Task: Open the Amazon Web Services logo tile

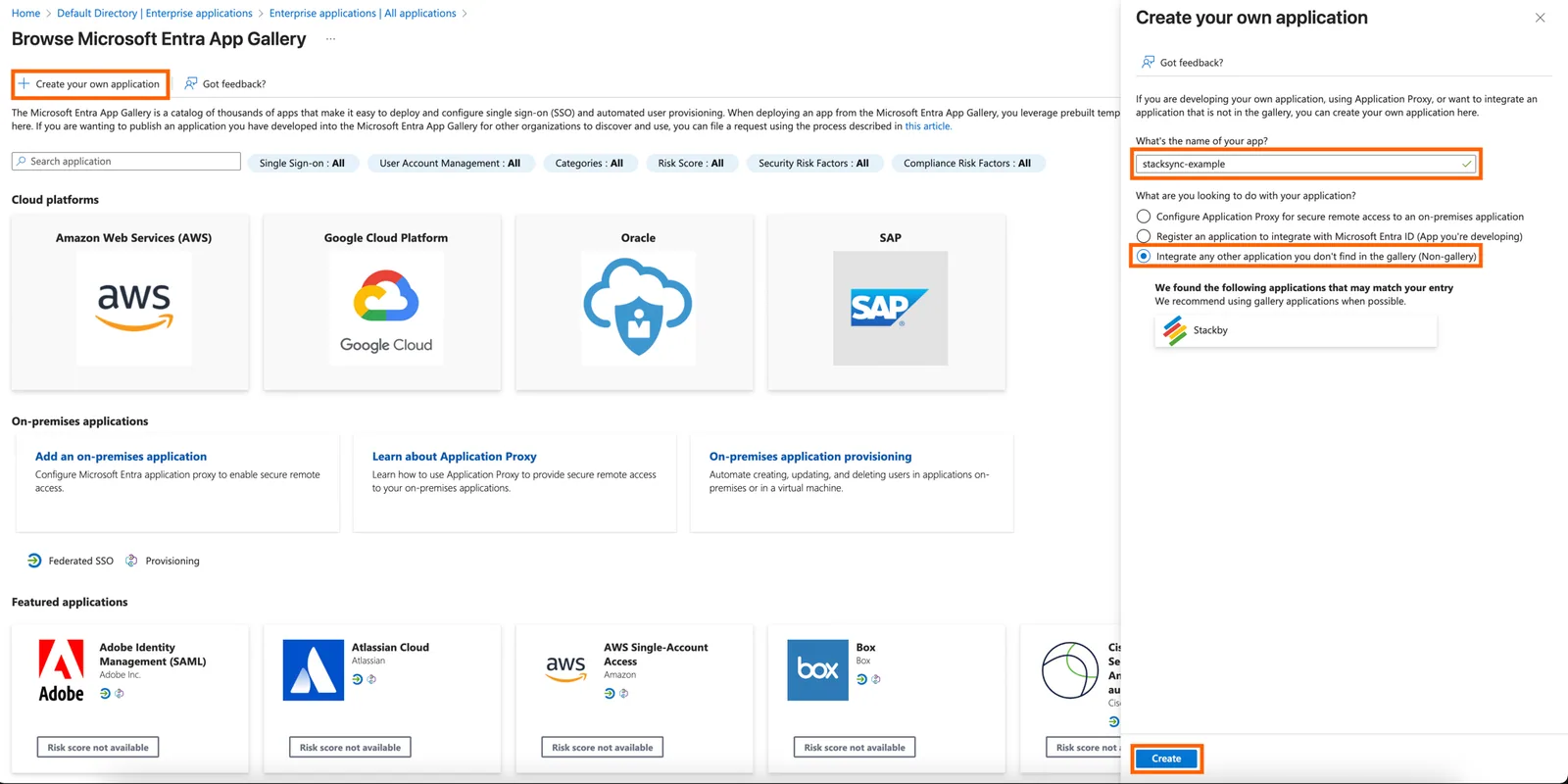Action: click(134, 308)
